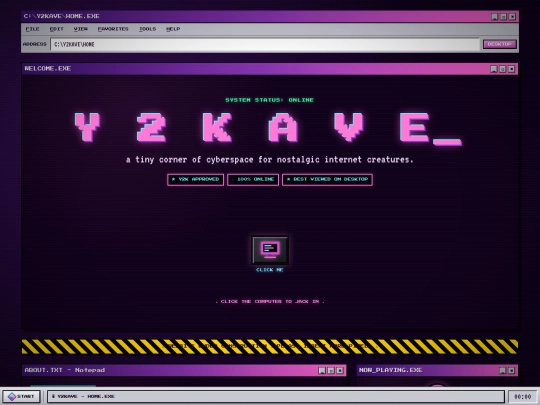Image resolution: width=540 pixels, height=405 pixels.
Task: Click the CLICK ME label under the computer
Action: pyautogui.click(x=270, y=270)
